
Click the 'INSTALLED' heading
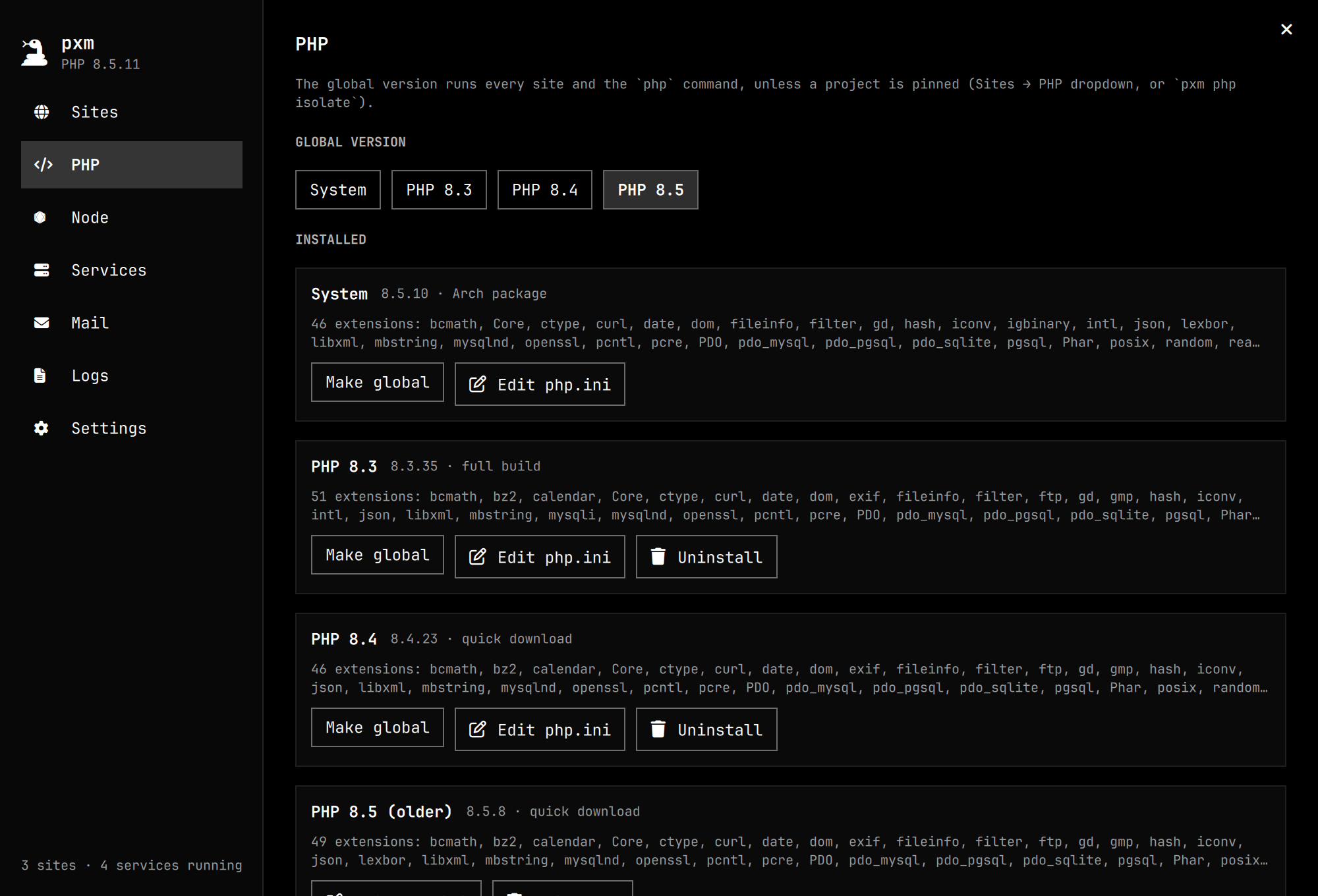[x=331, y=239]
